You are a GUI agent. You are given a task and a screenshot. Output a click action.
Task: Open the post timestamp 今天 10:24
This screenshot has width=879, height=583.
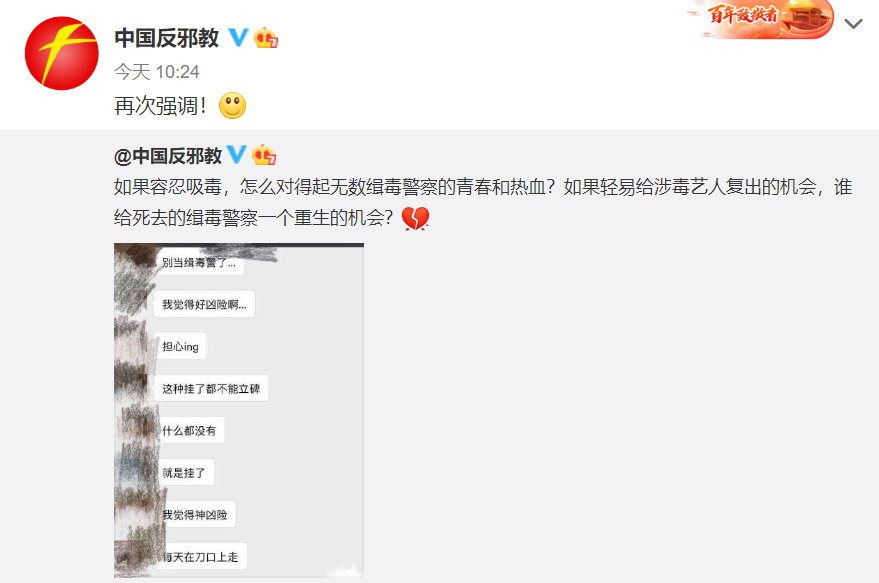[x=156, y=72]
